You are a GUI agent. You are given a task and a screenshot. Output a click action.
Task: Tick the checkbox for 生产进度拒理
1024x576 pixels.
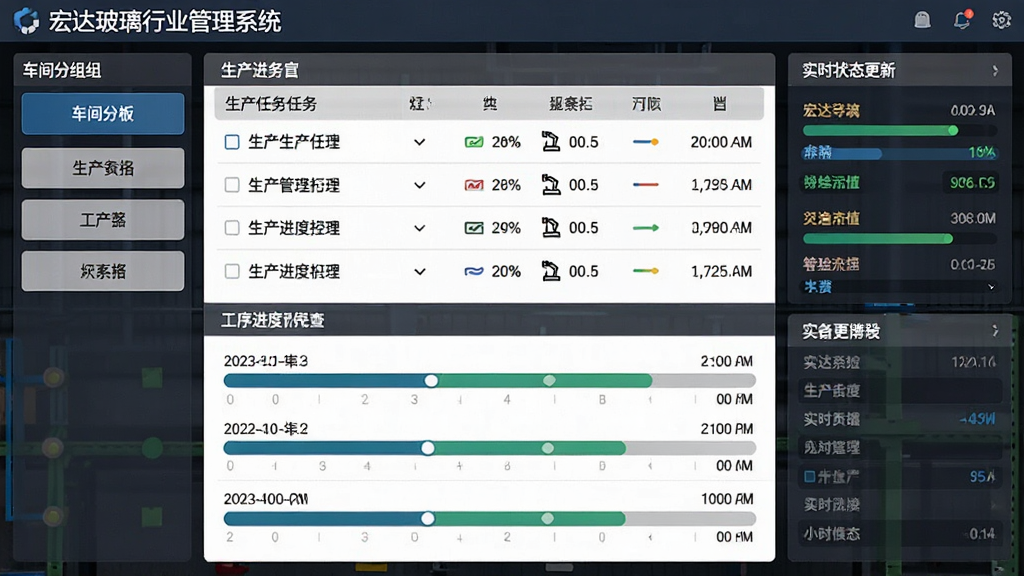tap(232, 271)
